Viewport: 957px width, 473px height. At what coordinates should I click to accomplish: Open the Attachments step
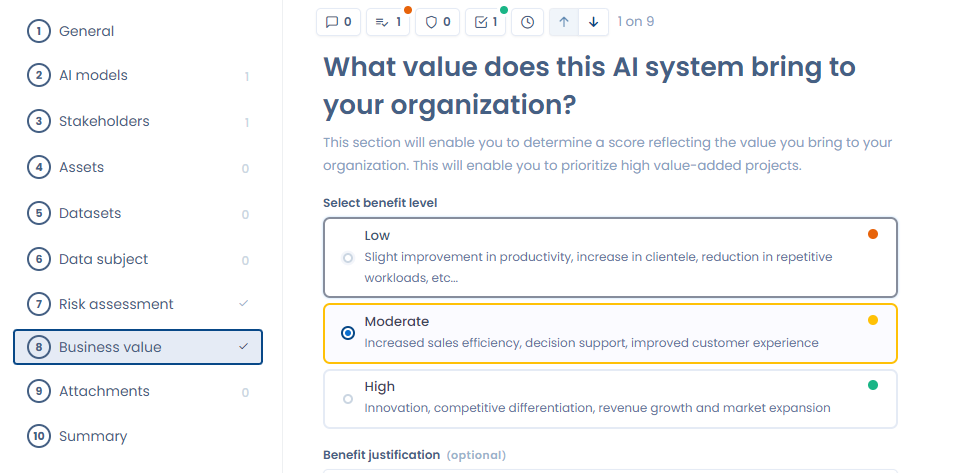point(104,391)
